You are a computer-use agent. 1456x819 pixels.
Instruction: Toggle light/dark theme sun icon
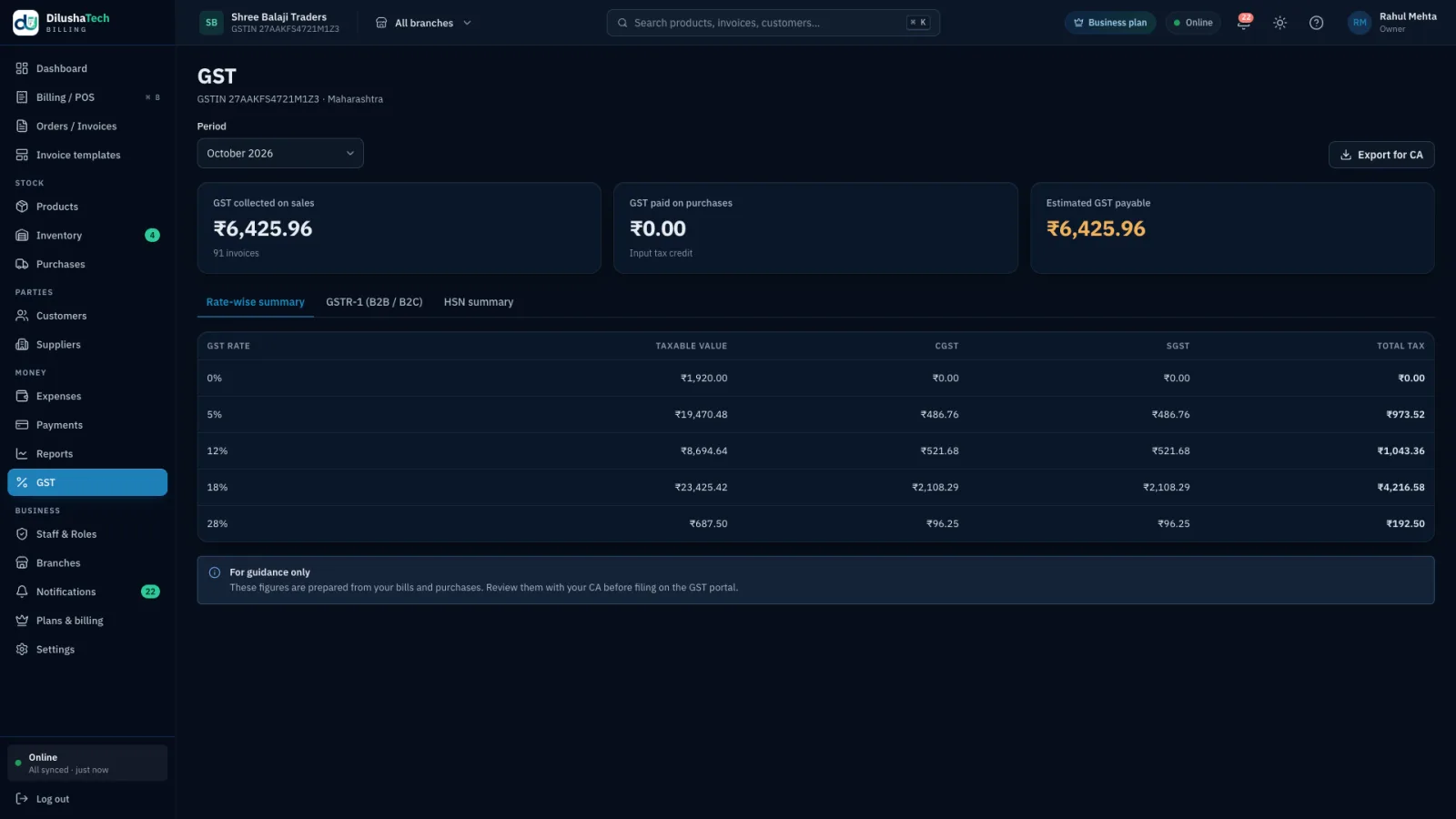point(1279,23)
